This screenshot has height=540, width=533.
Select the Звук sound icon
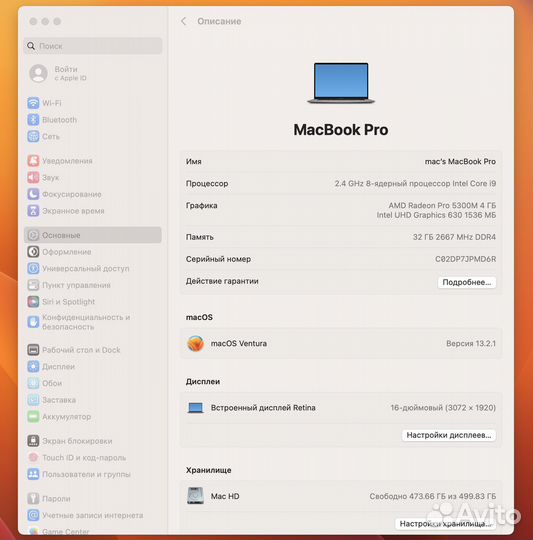(33, 177)
